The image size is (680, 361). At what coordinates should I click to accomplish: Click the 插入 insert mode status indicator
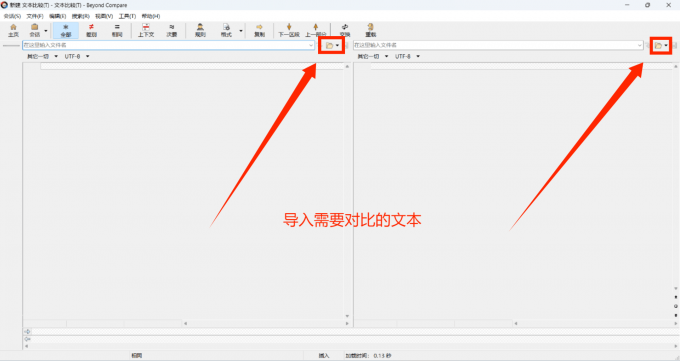coord(324,356)
